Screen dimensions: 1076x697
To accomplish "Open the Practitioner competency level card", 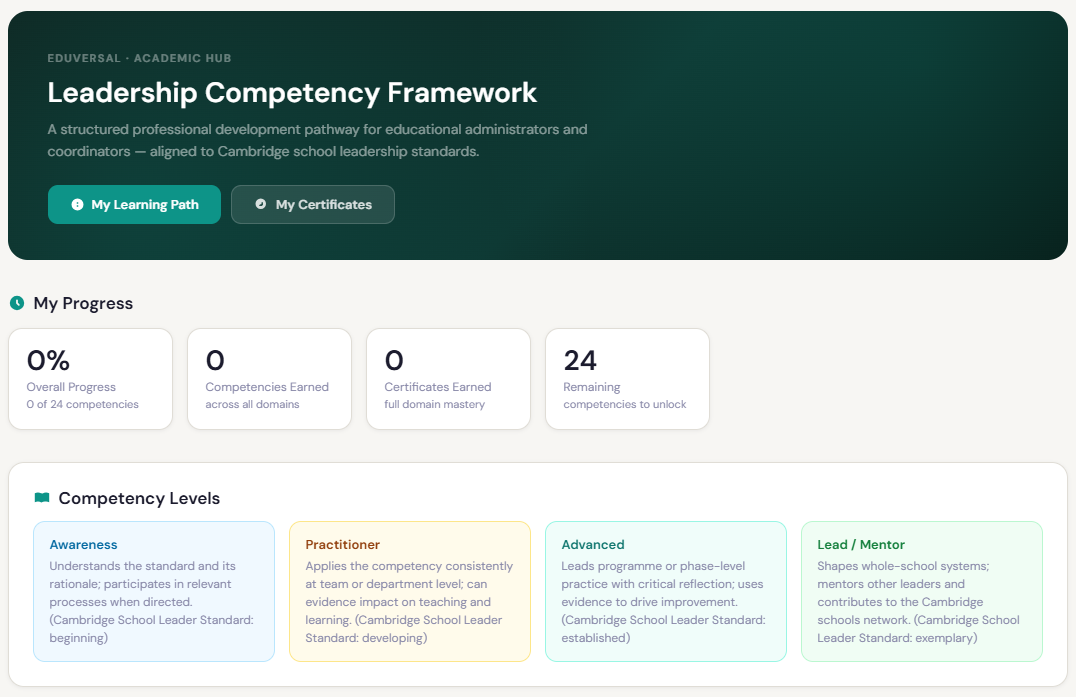I will pos(410,591).
